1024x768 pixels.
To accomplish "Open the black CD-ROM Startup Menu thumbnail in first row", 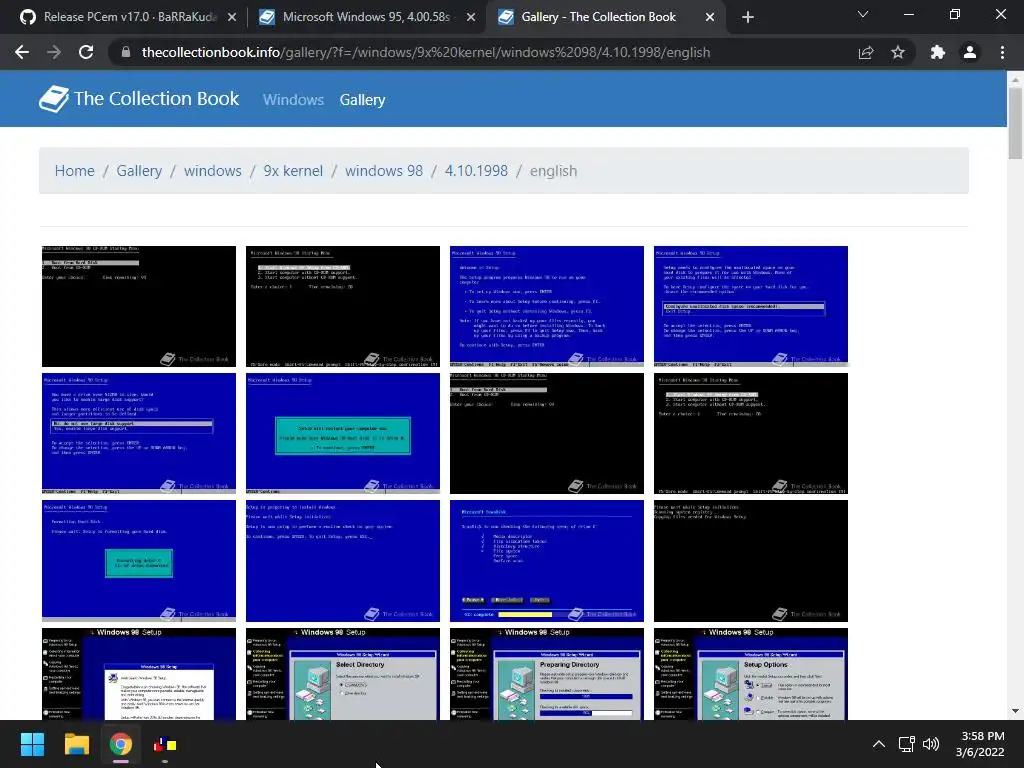I will click(139, 306).
